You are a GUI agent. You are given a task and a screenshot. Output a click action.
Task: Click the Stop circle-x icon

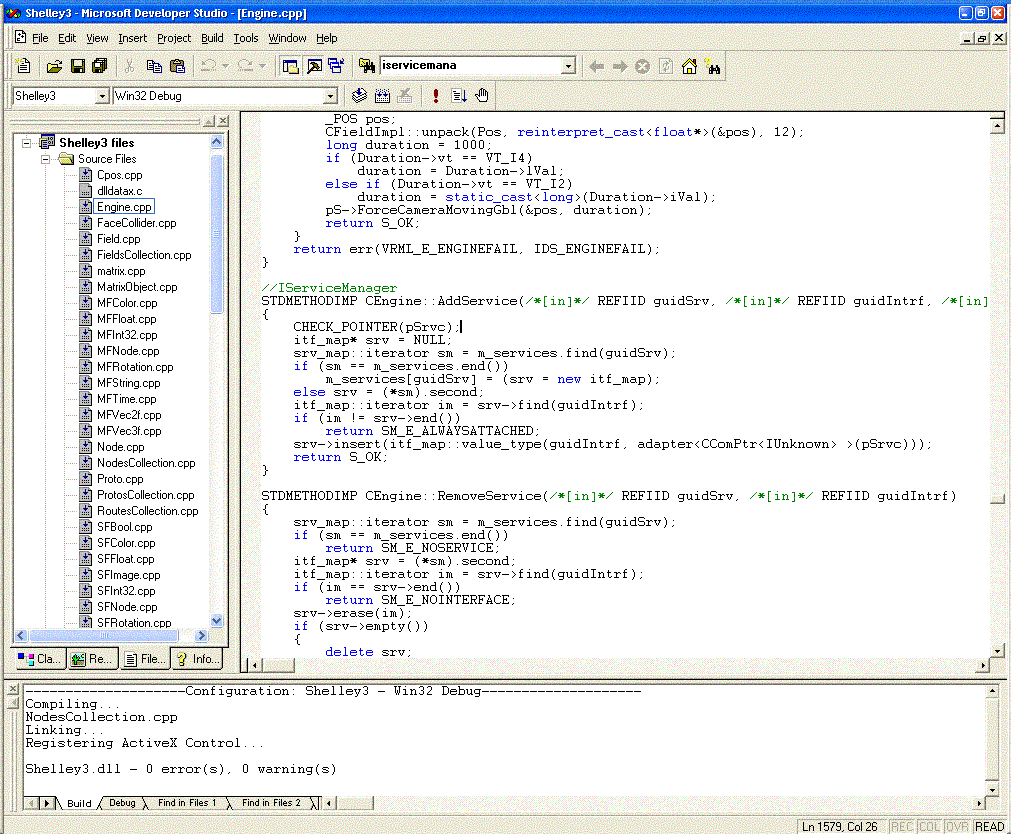tap(642, 66)
